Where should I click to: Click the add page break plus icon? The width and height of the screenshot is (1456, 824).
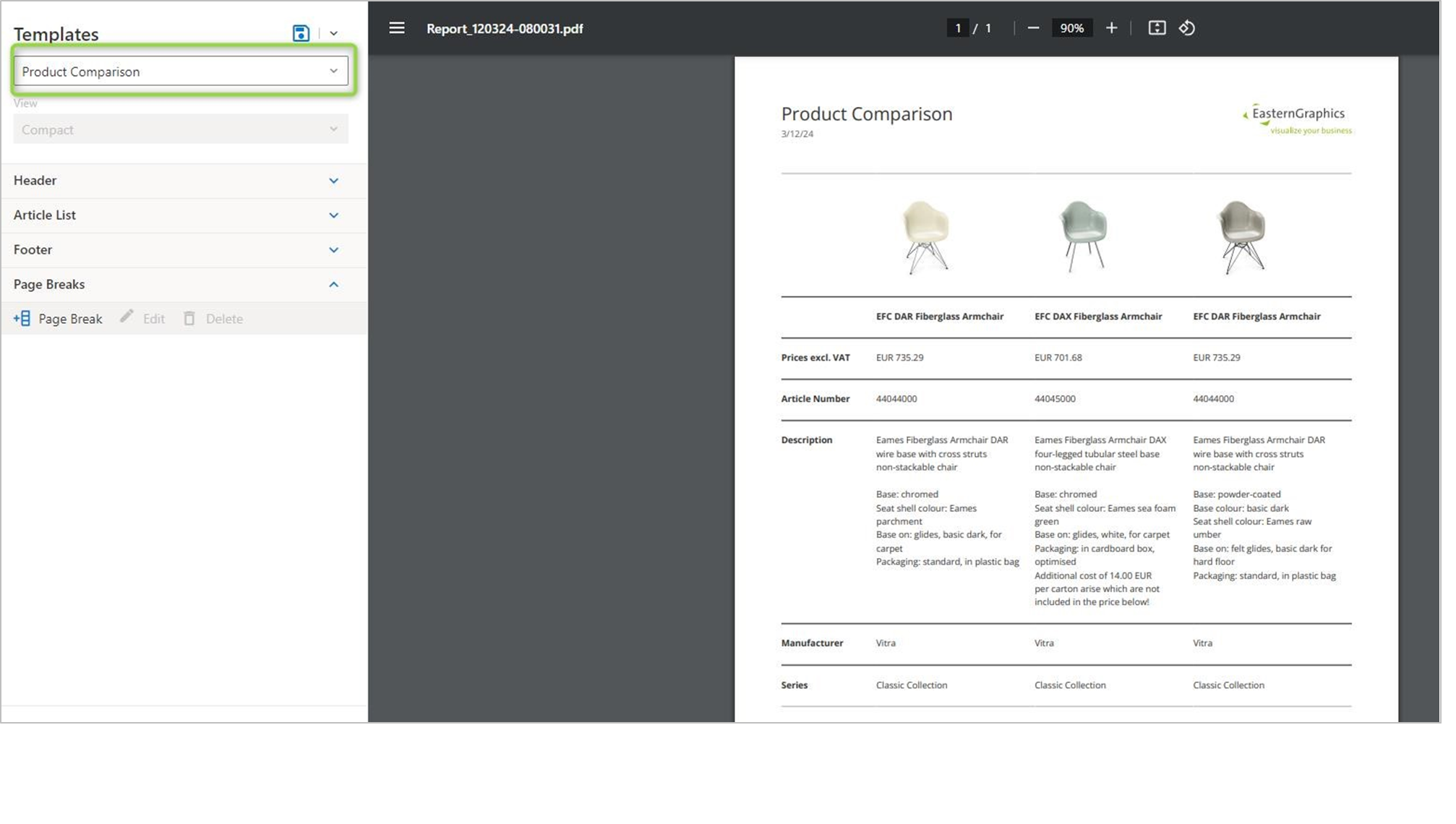22,319
